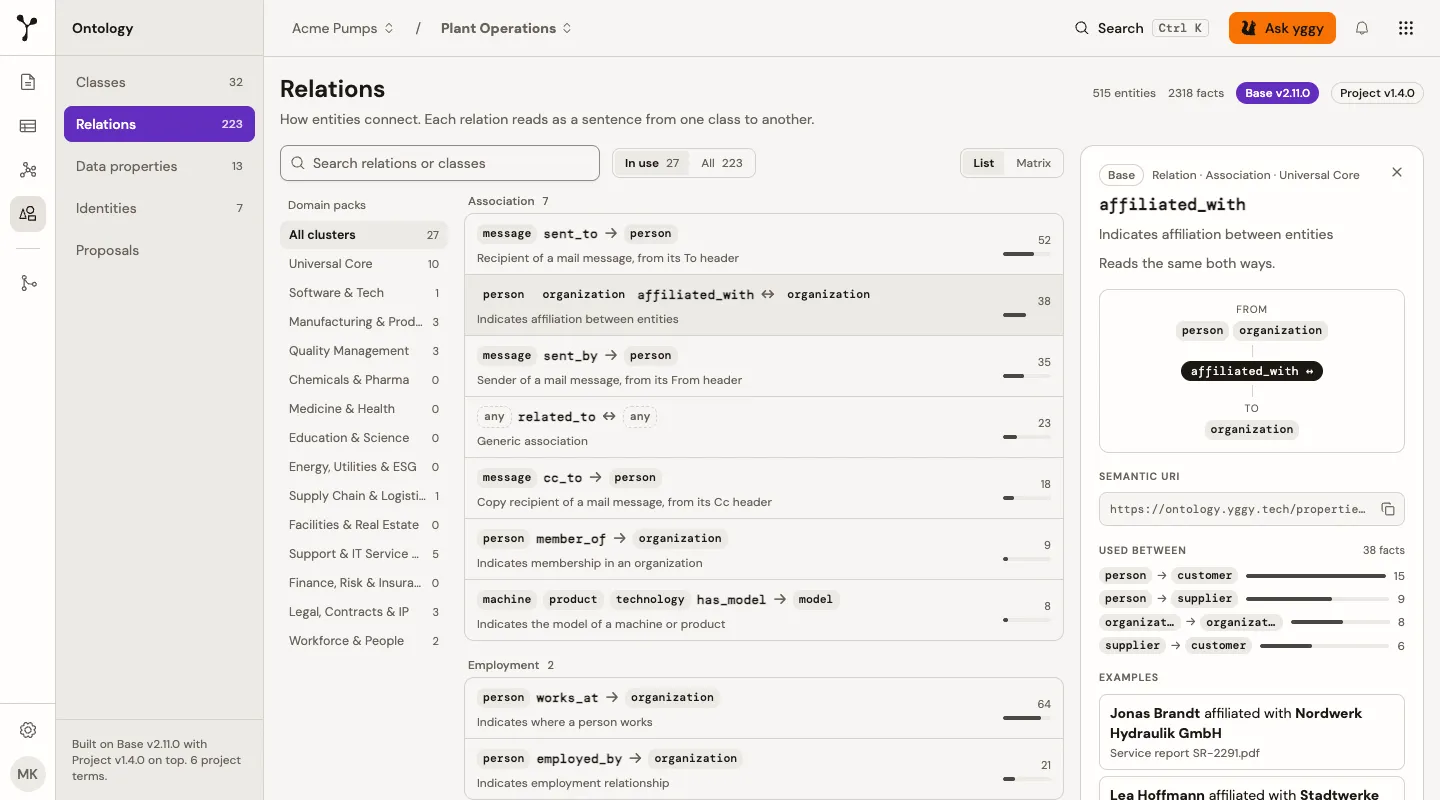
Task: Open Identities section
Action: 159,208
